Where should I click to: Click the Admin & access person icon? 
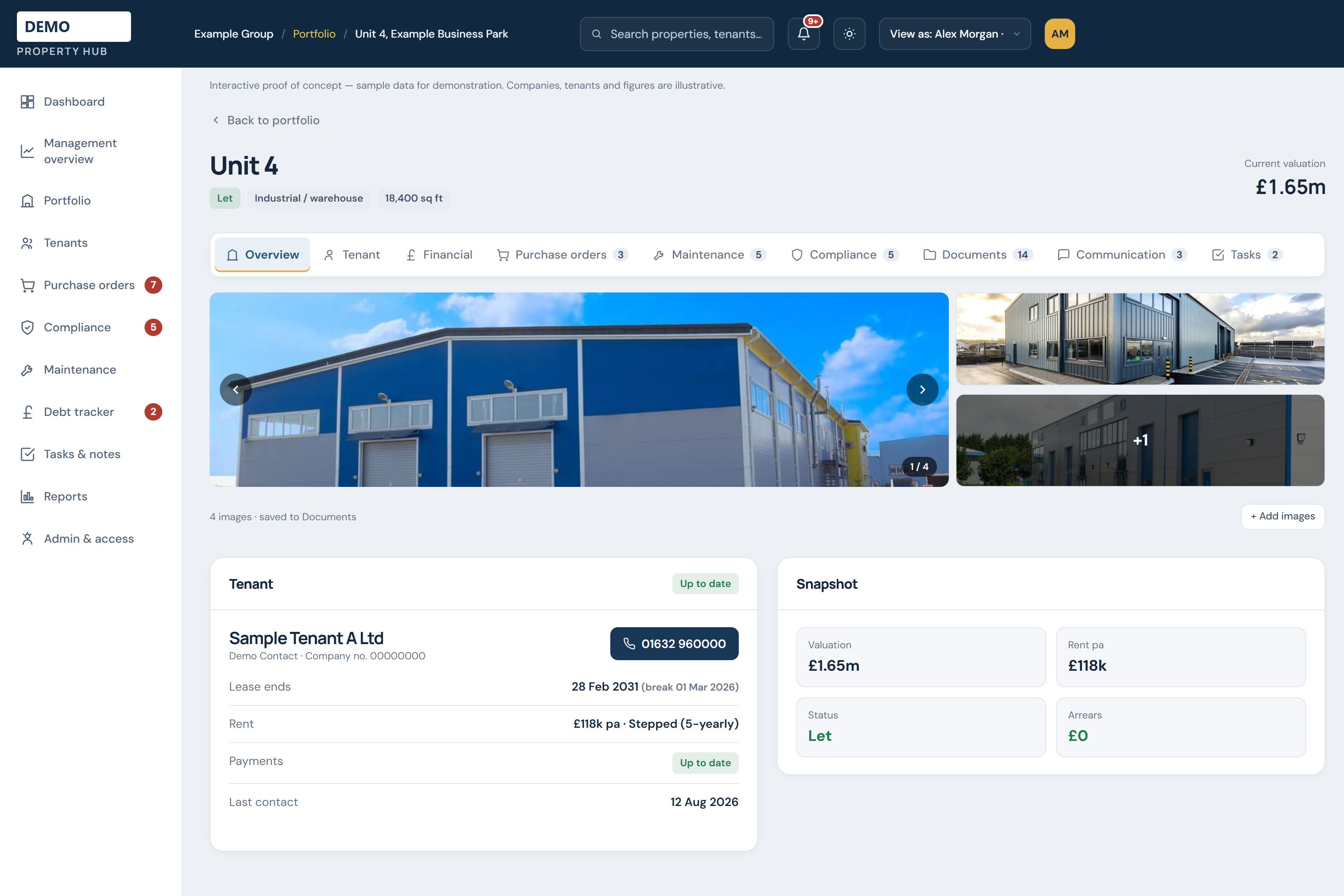[27, 539]
